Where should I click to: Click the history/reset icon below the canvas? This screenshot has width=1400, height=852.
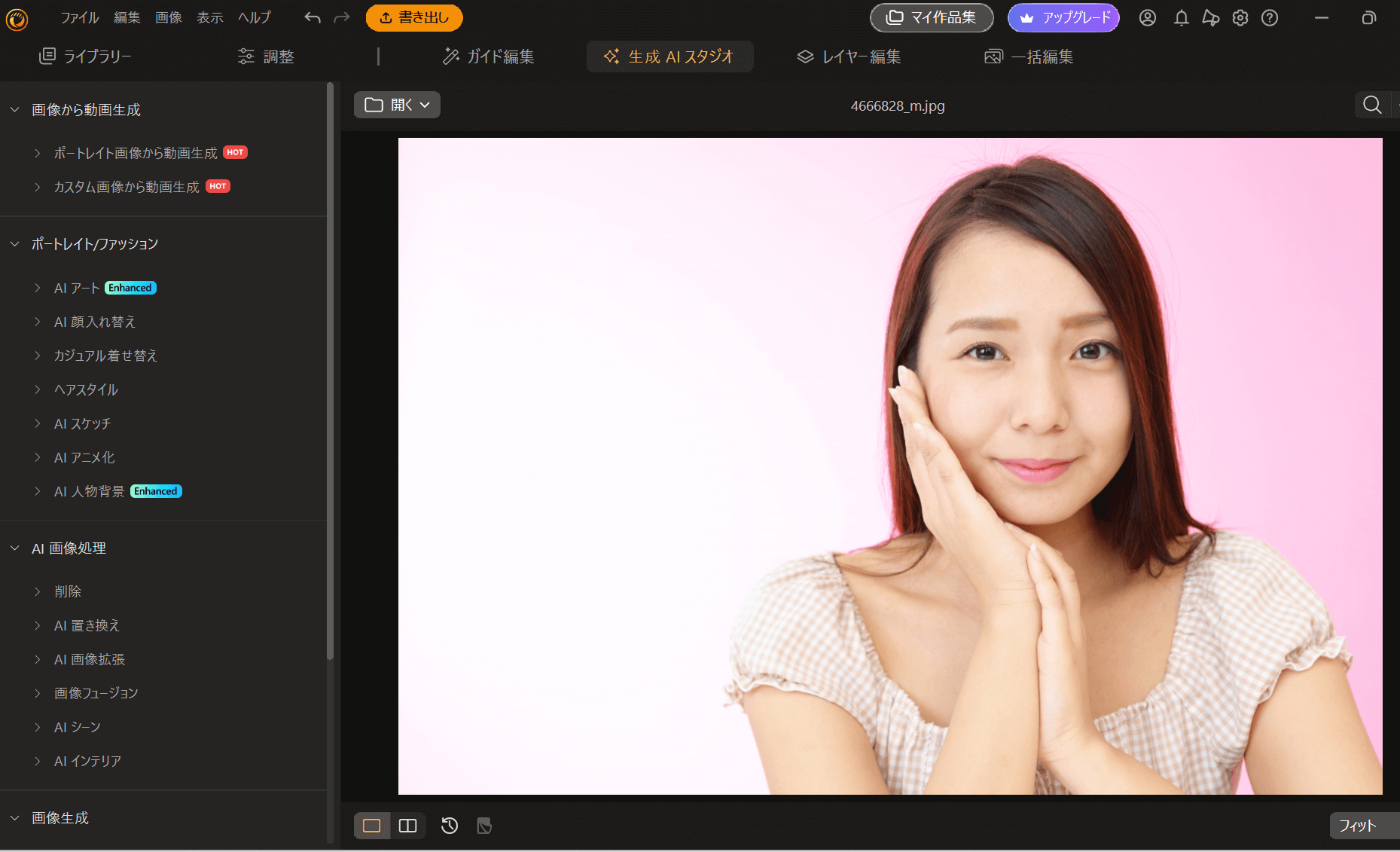(x=449, y=826)
